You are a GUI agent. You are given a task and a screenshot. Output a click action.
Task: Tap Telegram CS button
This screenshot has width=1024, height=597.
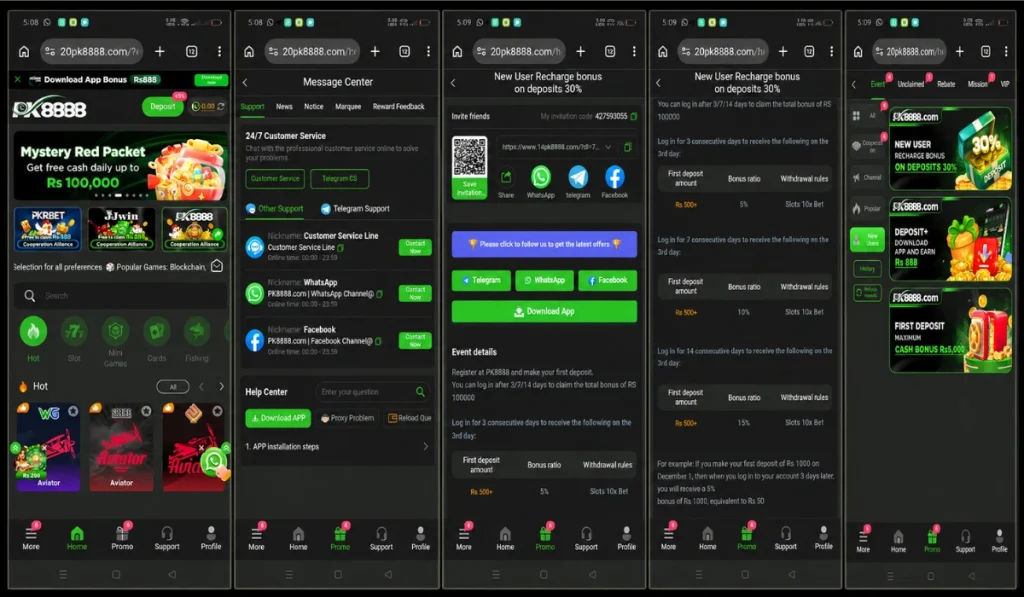[x=340, y=178]
